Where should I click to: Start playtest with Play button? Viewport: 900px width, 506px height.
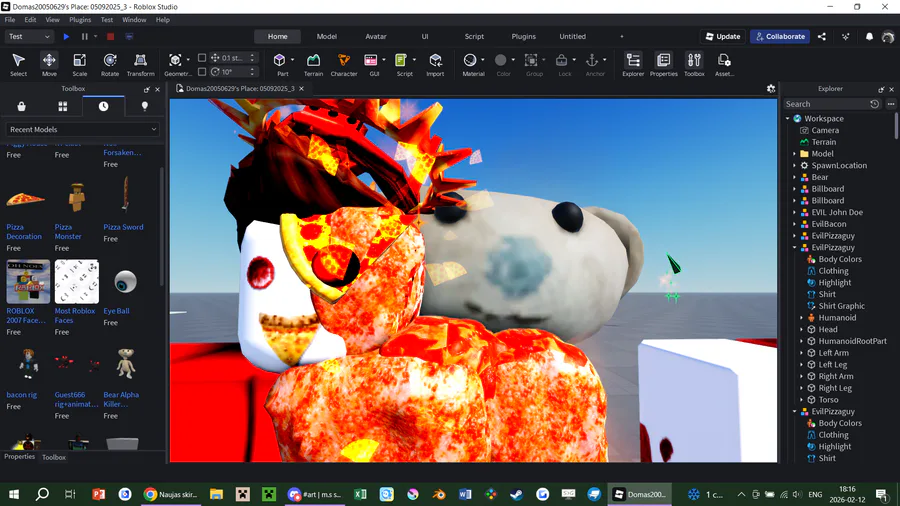coord(66,36)
